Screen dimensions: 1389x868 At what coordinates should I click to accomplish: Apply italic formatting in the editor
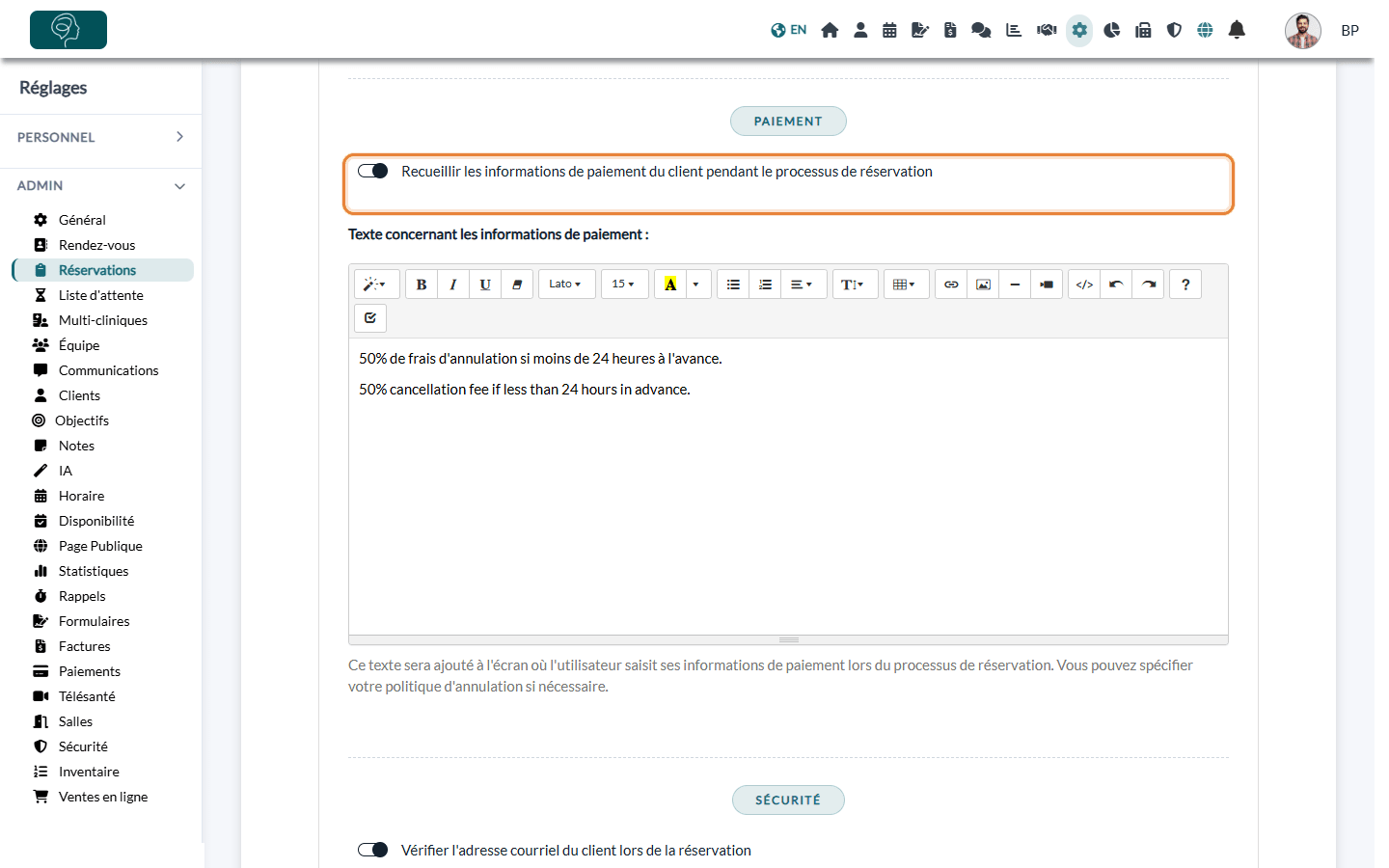pos(453,285)
